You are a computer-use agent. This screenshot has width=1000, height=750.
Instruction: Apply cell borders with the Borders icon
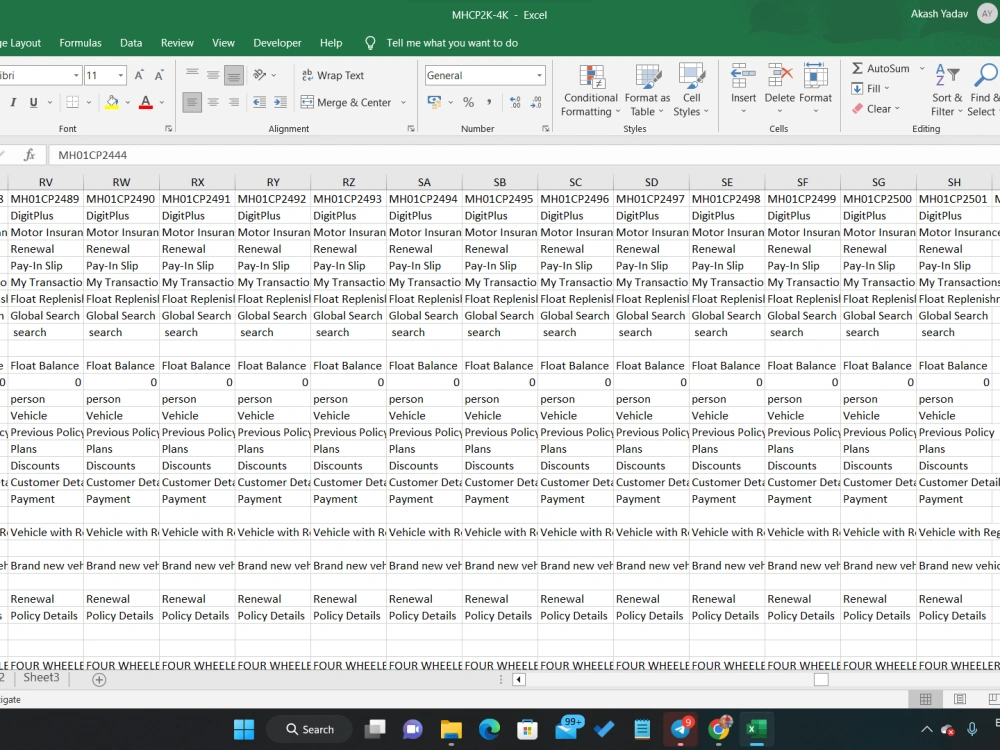click(73, 102)
